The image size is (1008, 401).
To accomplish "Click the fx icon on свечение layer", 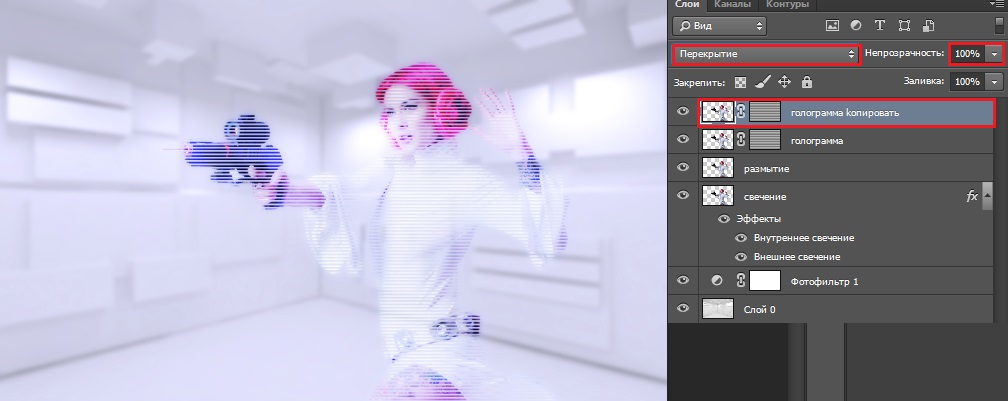I will (x=972, y=196).
